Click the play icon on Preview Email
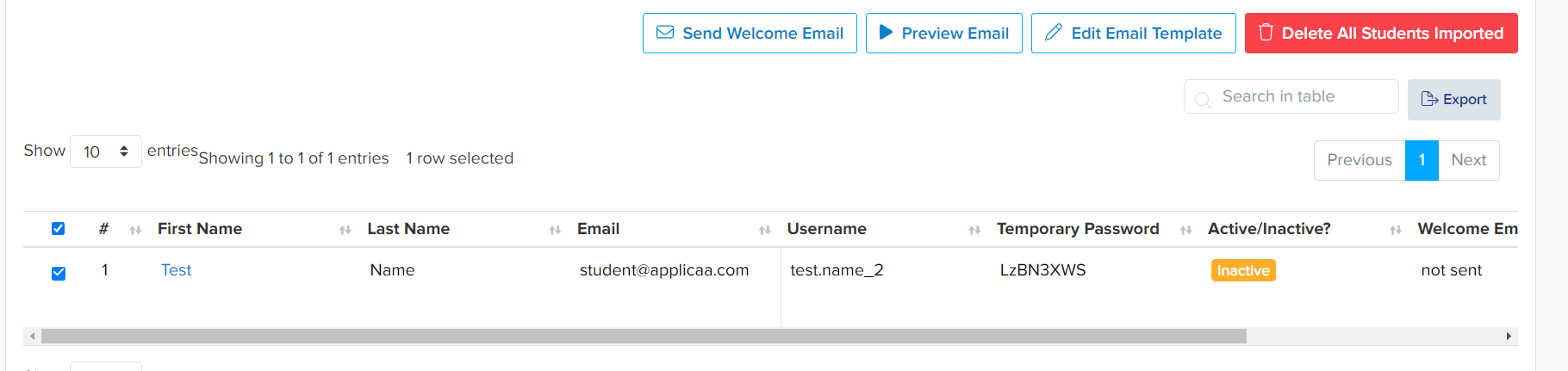Image resolution: width=1568 pixels, height=371 pixels. [886, 33]
